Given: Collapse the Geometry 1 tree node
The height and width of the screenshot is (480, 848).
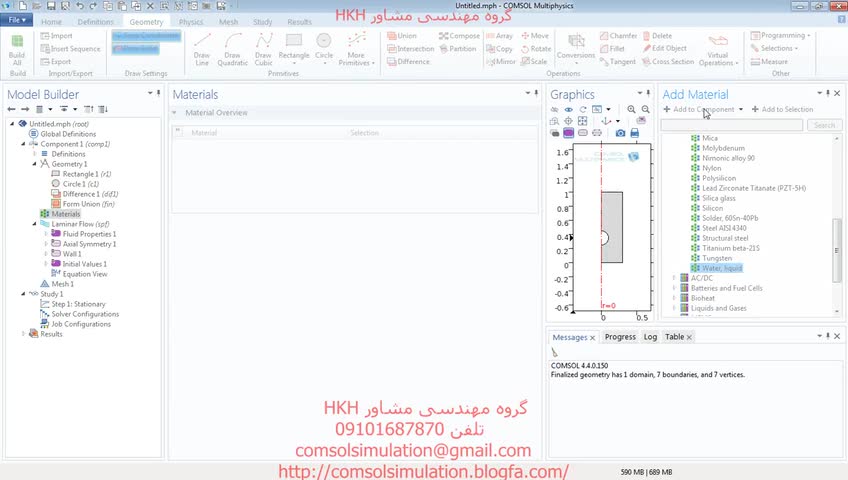Looking at the screenshot, I should tap(34, 164).
